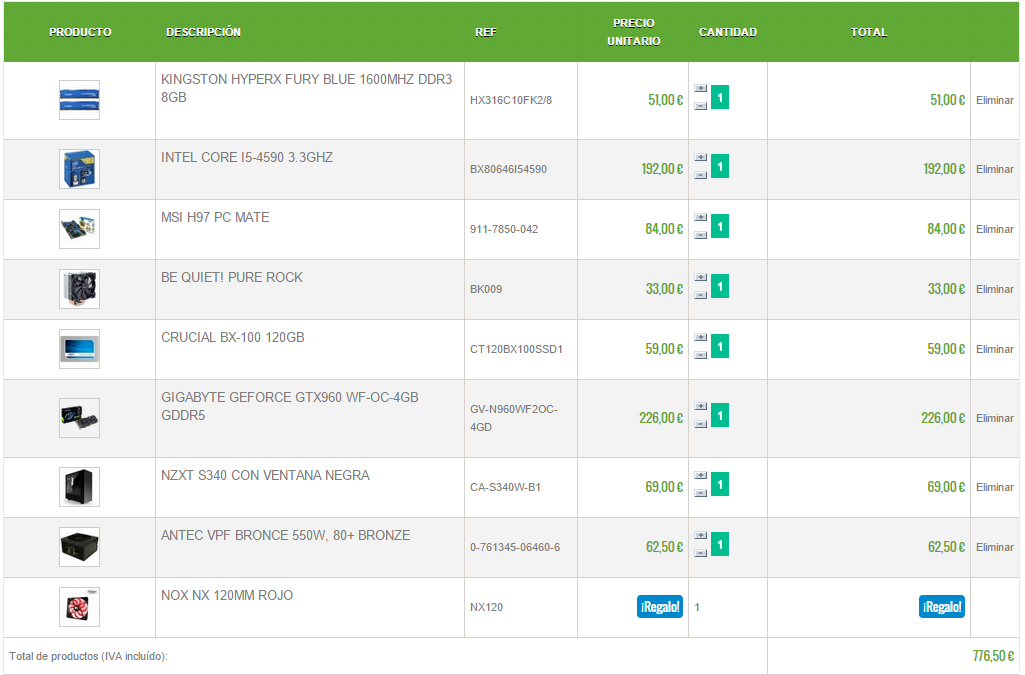Click the Kingston HyperX Fury Blue description
The image size is (1025, 675).
[x=306, y=88]
